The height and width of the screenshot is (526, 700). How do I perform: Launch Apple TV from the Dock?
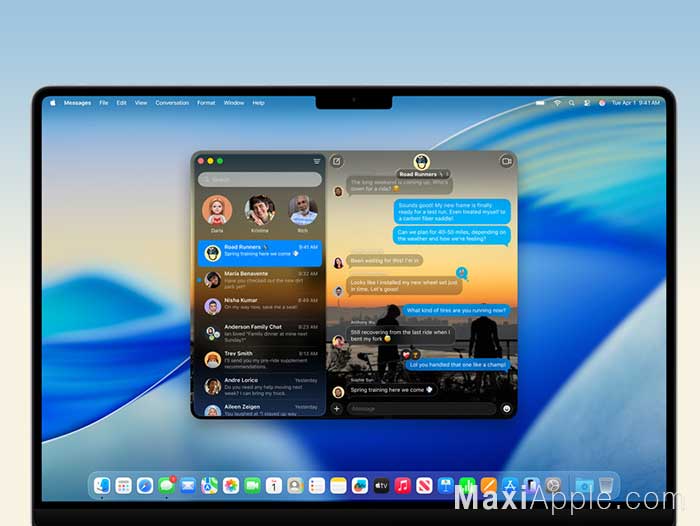(381, 485)
